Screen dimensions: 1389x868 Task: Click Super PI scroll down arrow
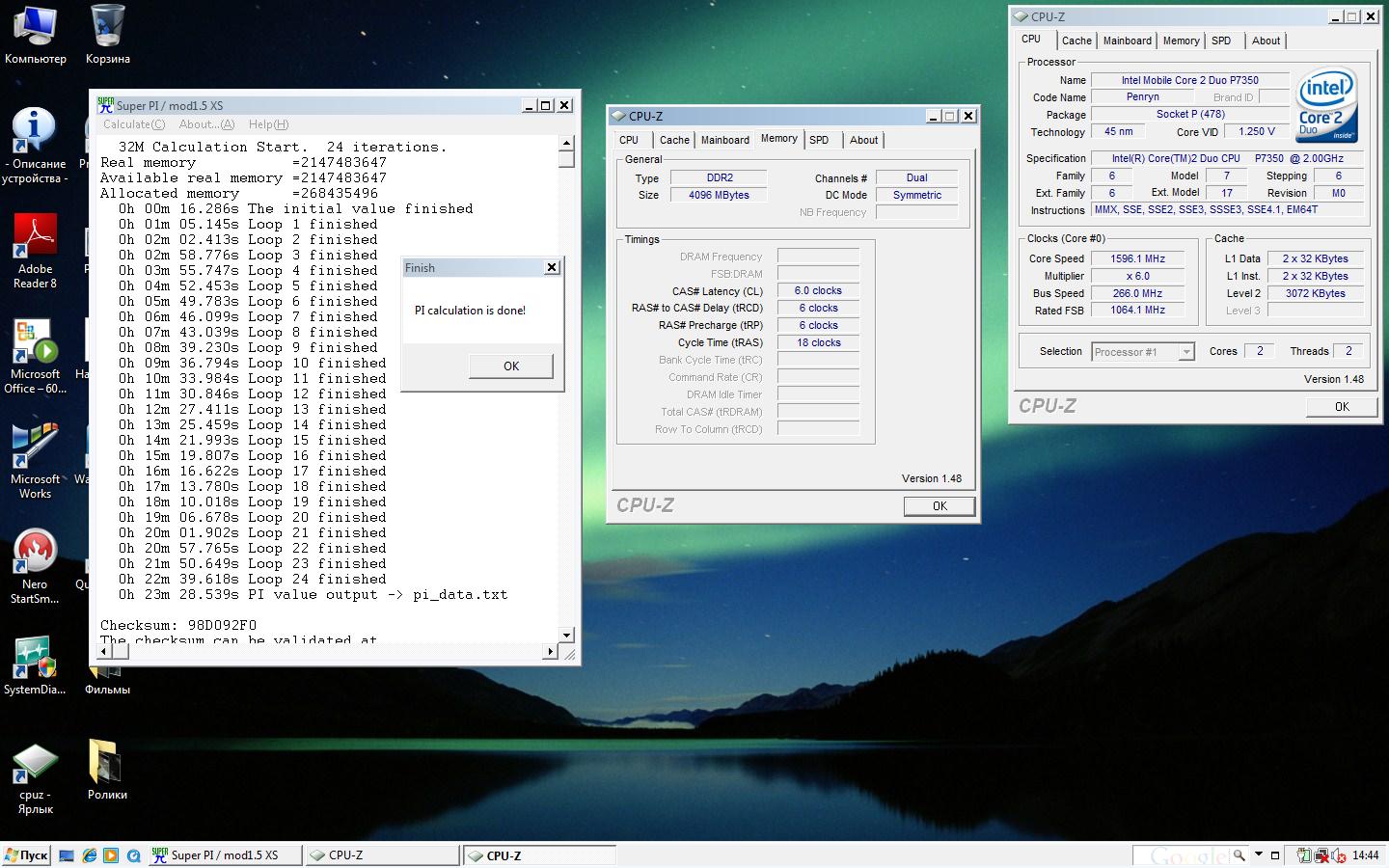[566, 635]
